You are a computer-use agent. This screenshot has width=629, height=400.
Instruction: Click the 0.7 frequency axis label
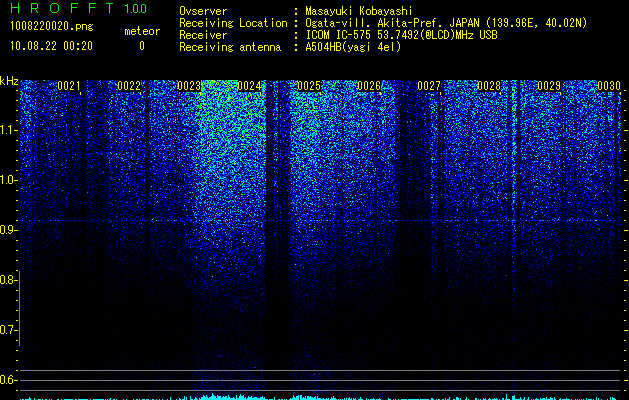(8, 330)
